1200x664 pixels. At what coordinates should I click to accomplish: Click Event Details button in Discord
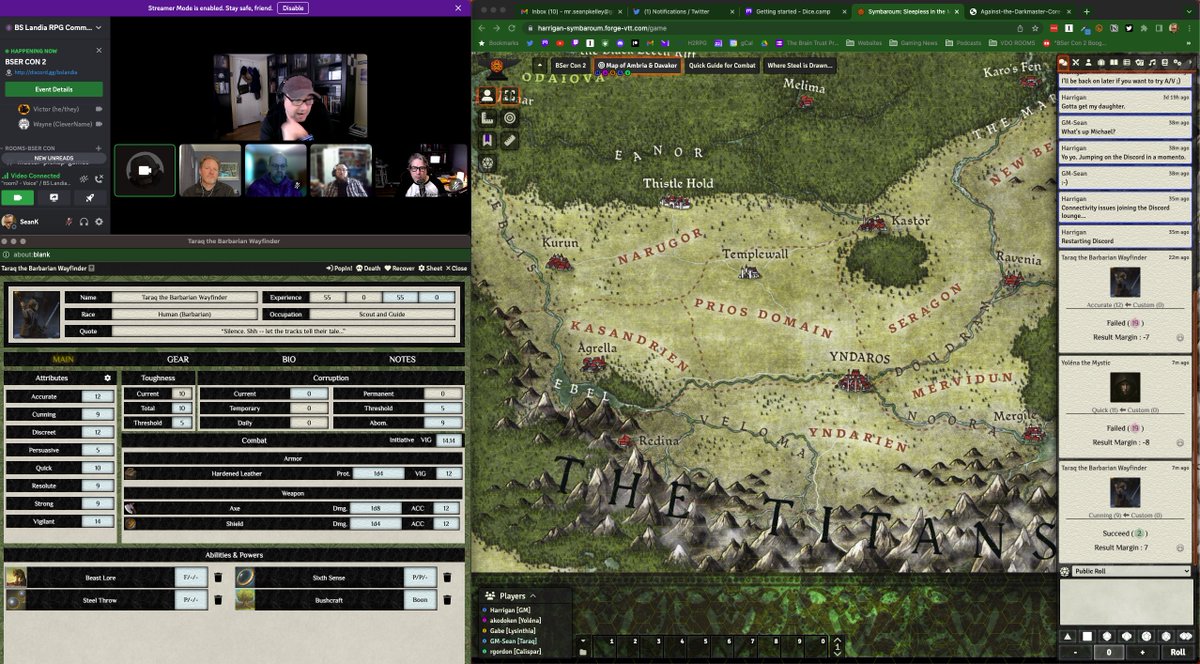tap(54, 89)
